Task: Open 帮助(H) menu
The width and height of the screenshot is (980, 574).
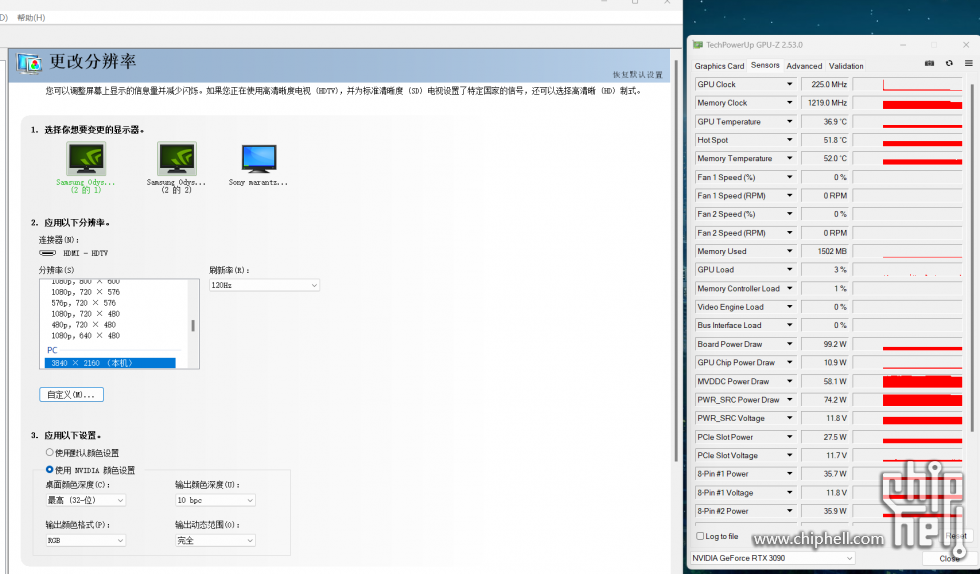Action: tap(31, 18)
